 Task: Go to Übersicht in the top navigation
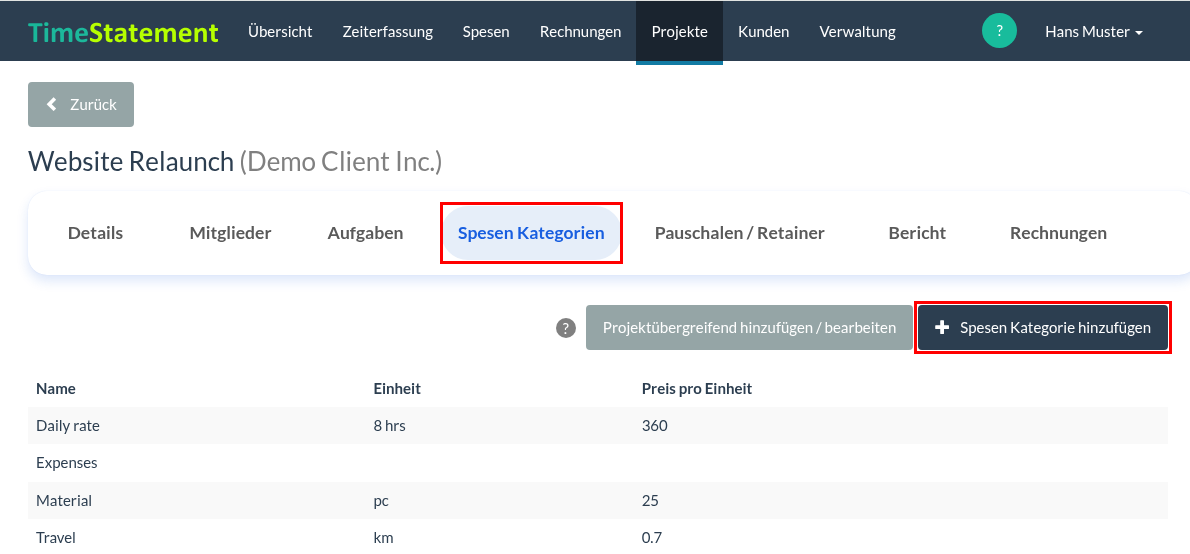[x=280, y=32]
